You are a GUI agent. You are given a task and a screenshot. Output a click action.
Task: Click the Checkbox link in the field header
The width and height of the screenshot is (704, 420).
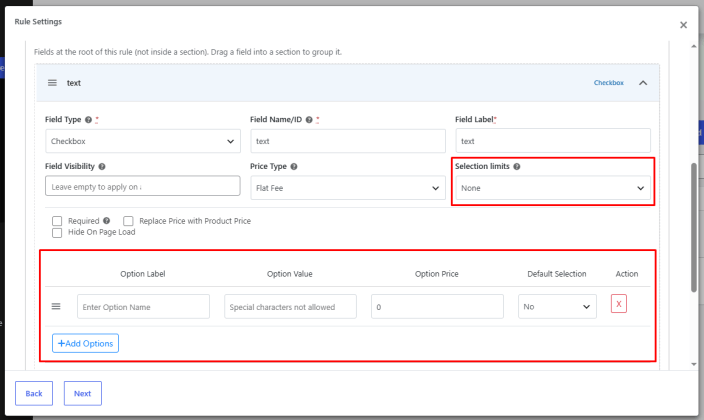click(x=608, y=83)
